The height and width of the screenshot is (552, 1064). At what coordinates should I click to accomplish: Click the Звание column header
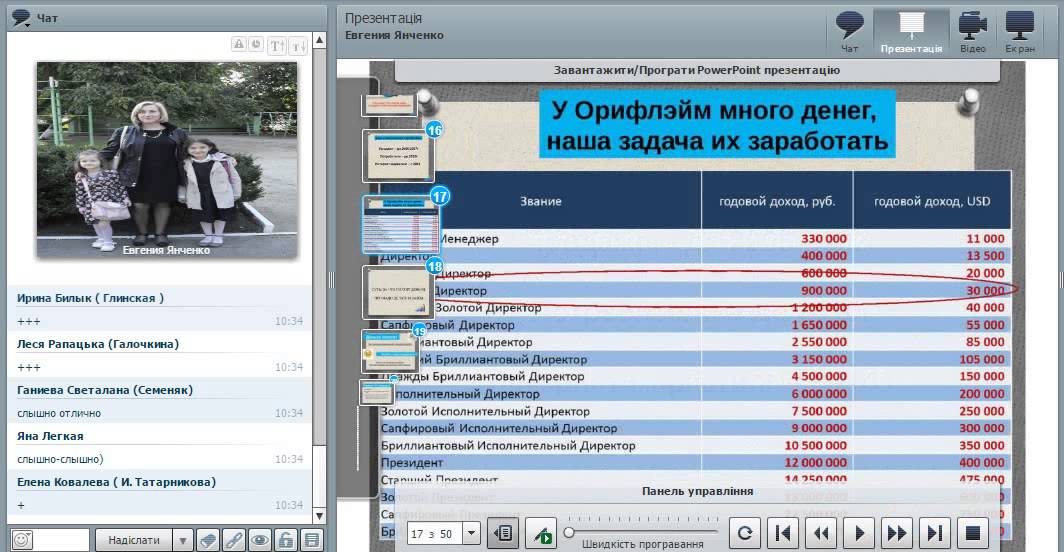541,201
